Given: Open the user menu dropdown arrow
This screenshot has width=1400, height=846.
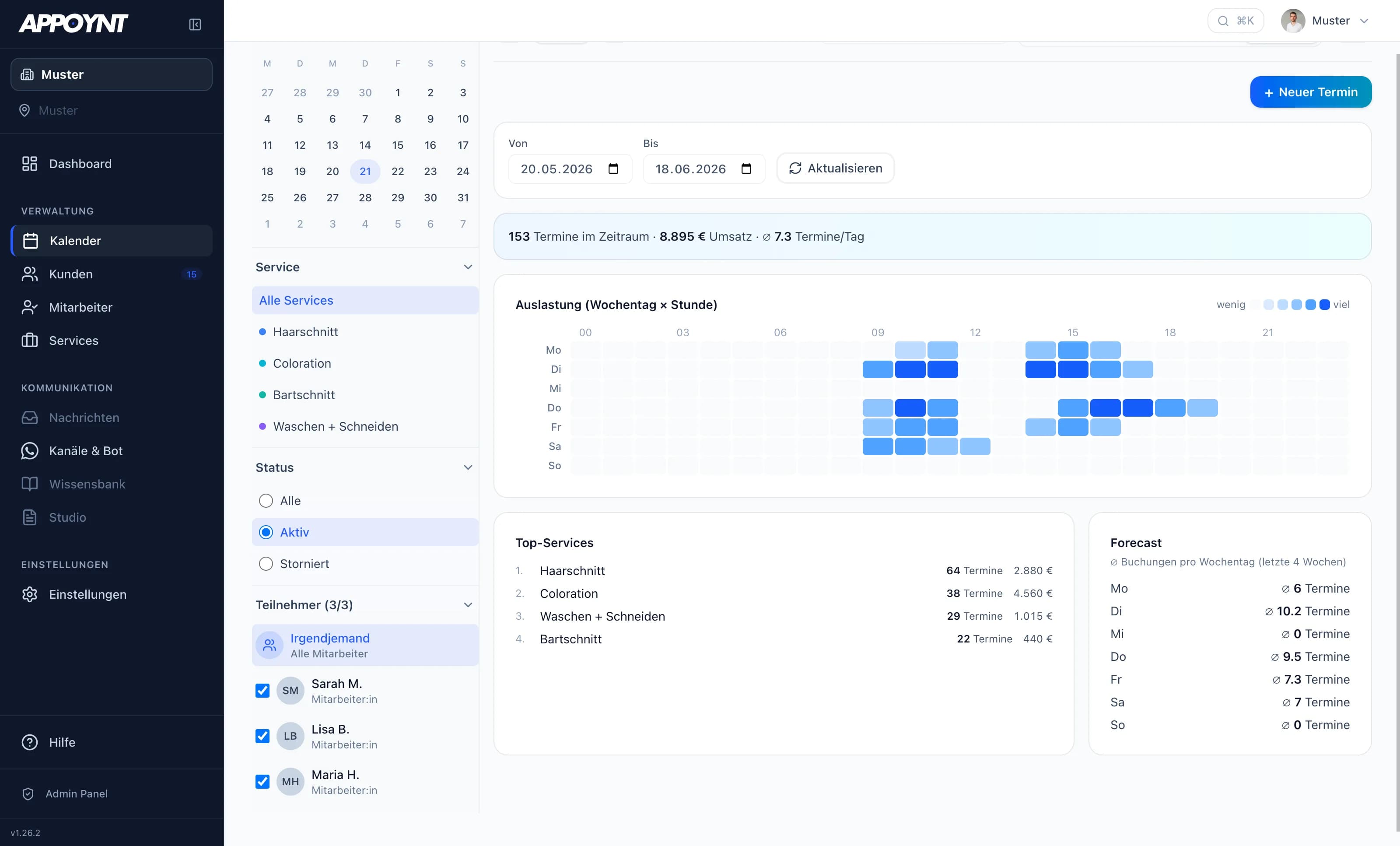Looking at the screenshot, I should 1364,21.
